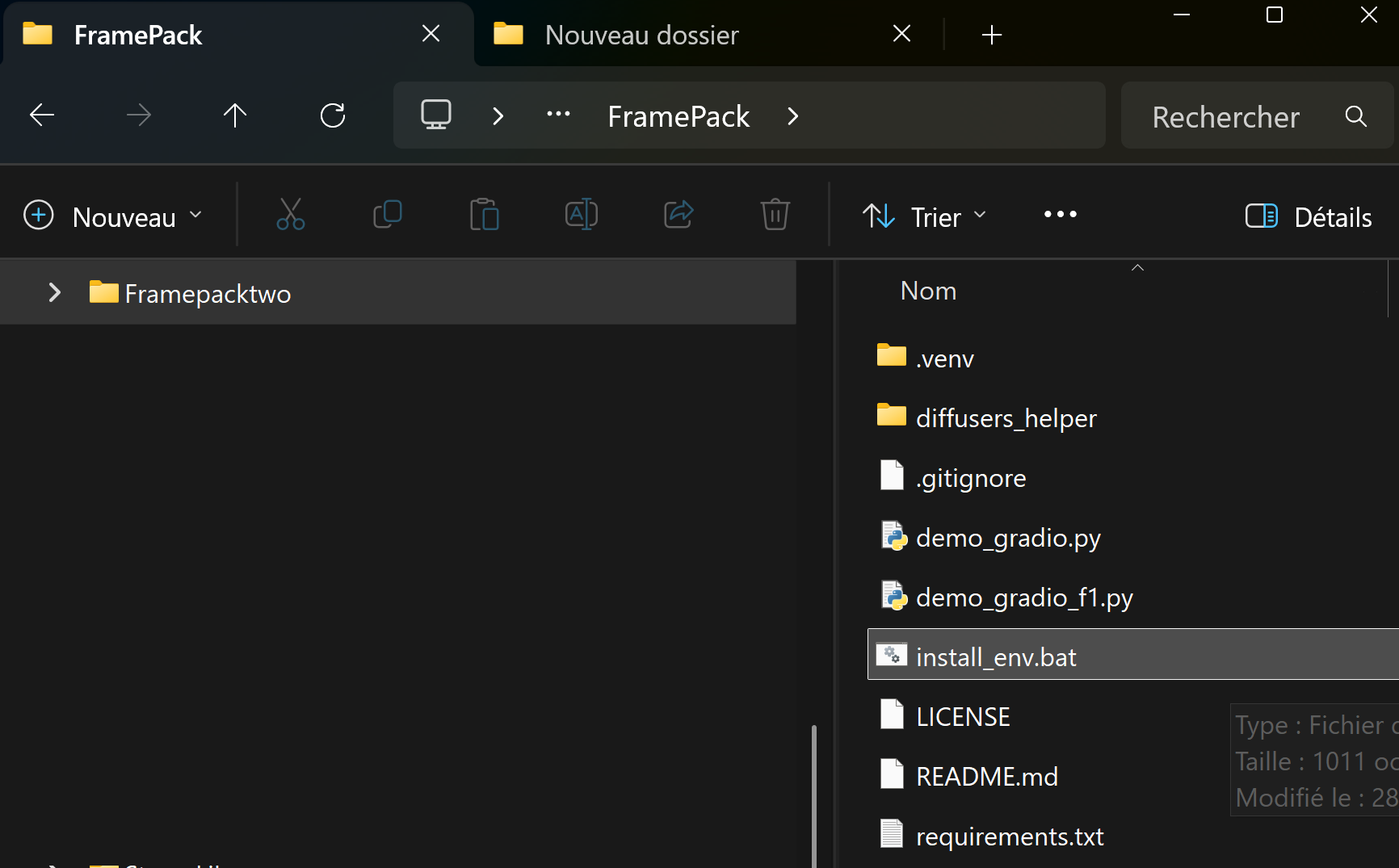
Task: Select the .venv folder
Action: (x=944, y=359)
